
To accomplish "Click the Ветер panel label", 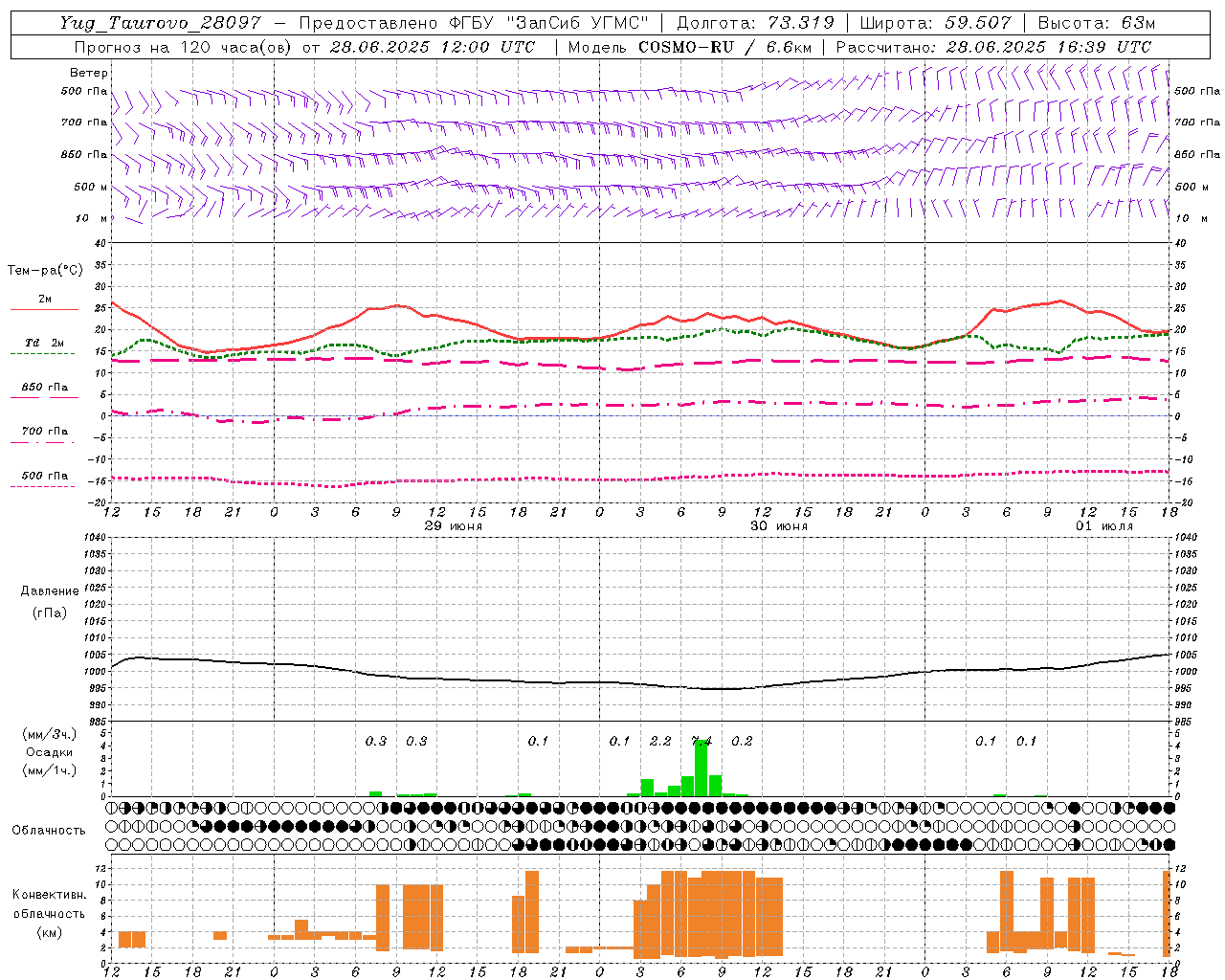I will (x=89, y=73).
